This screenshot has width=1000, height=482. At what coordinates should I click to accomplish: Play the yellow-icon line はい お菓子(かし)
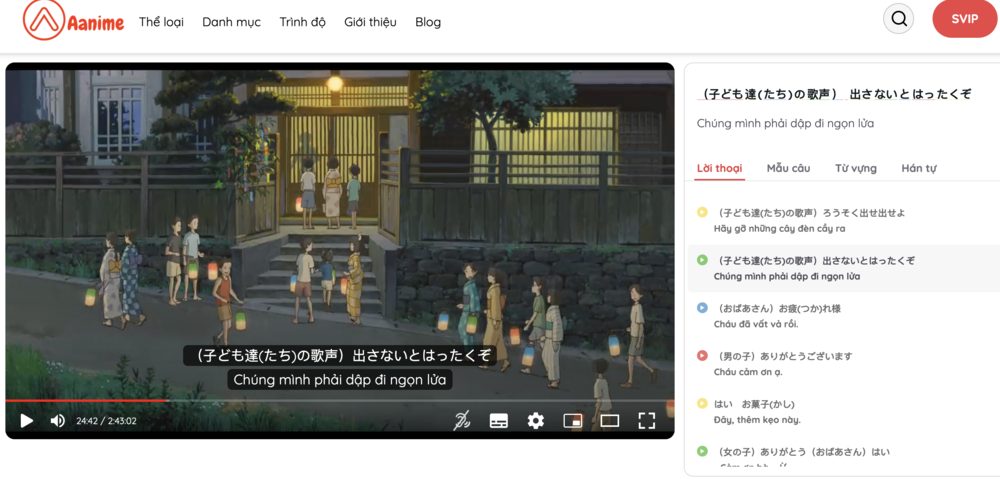702,404
